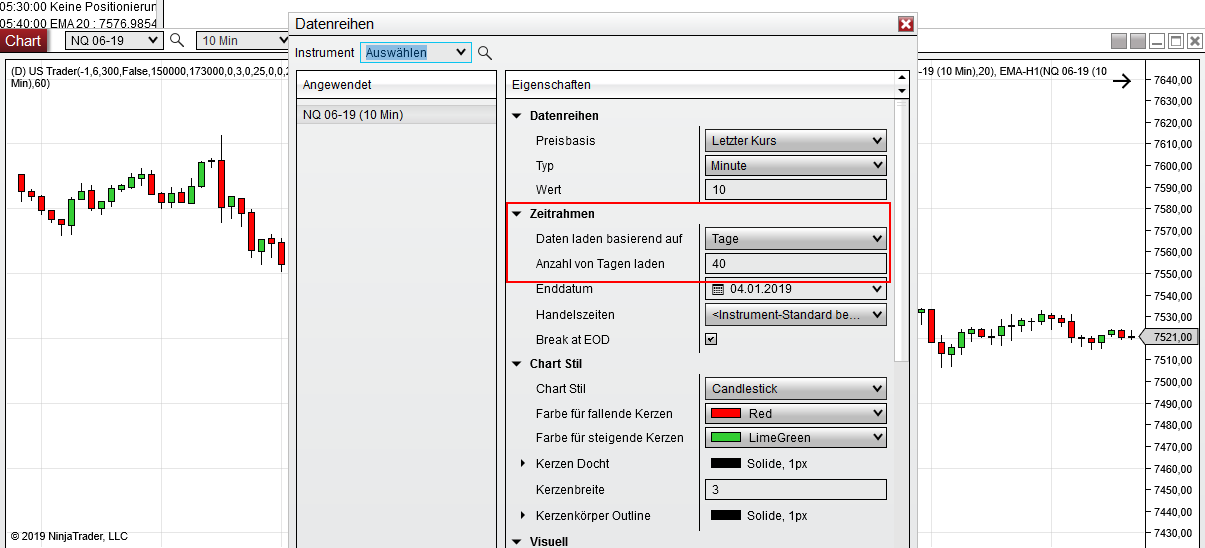Click the Eigenschaften header up arrow

click(x=903, y=78)
